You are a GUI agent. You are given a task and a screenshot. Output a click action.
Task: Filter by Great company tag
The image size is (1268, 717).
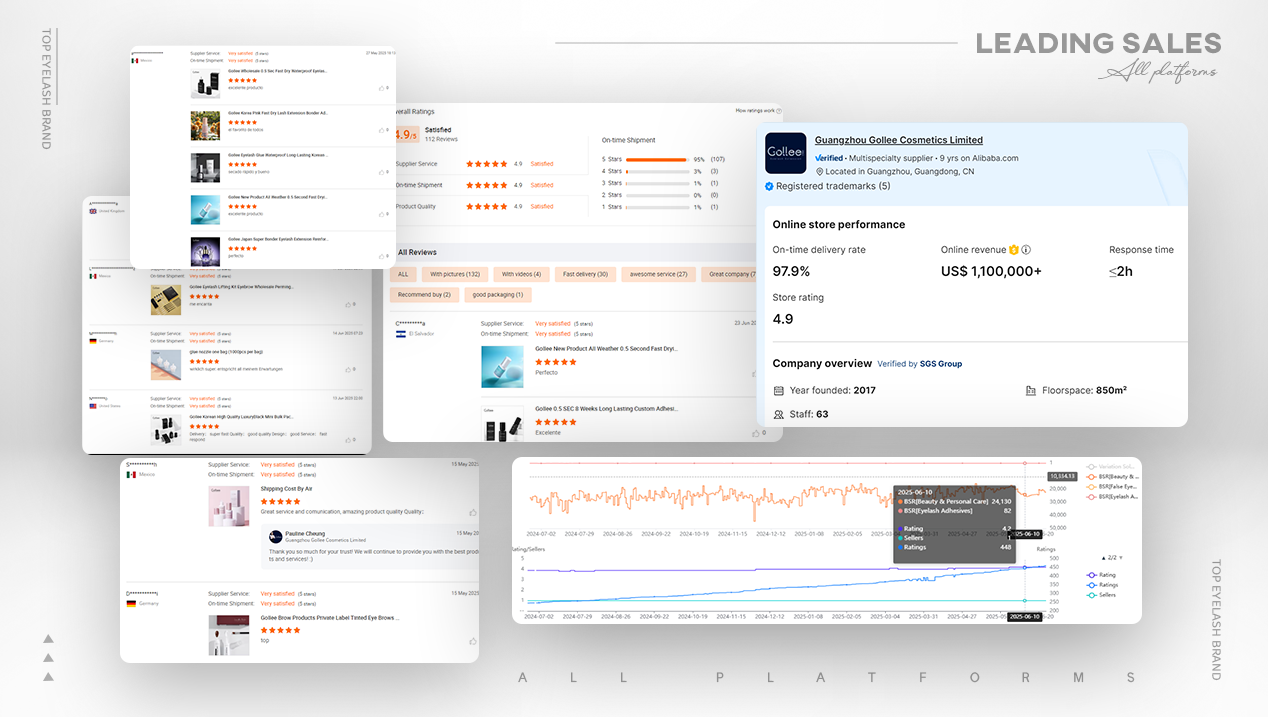click(728, 274)
